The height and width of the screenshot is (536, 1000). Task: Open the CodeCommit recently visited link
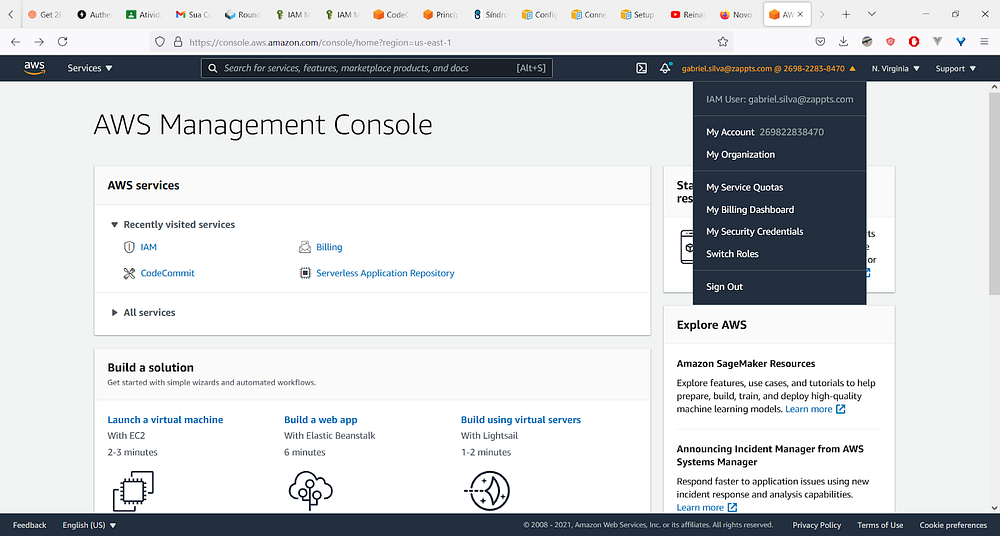coord(167,273)
